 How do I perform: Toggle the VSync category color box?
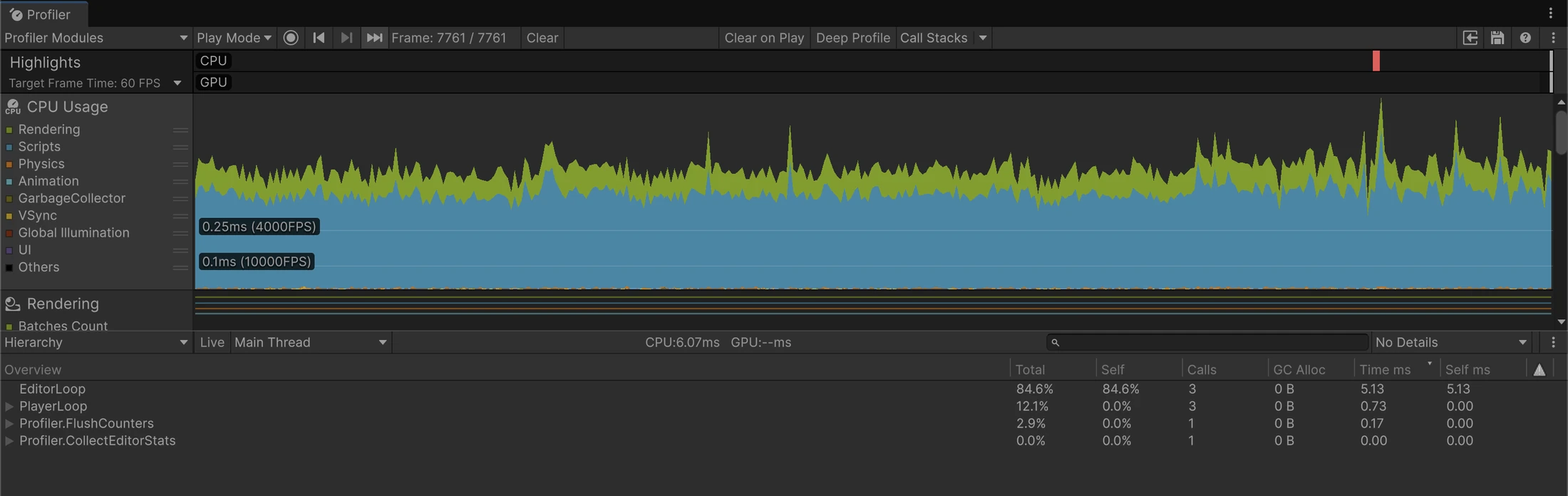[x=9, y=216]
